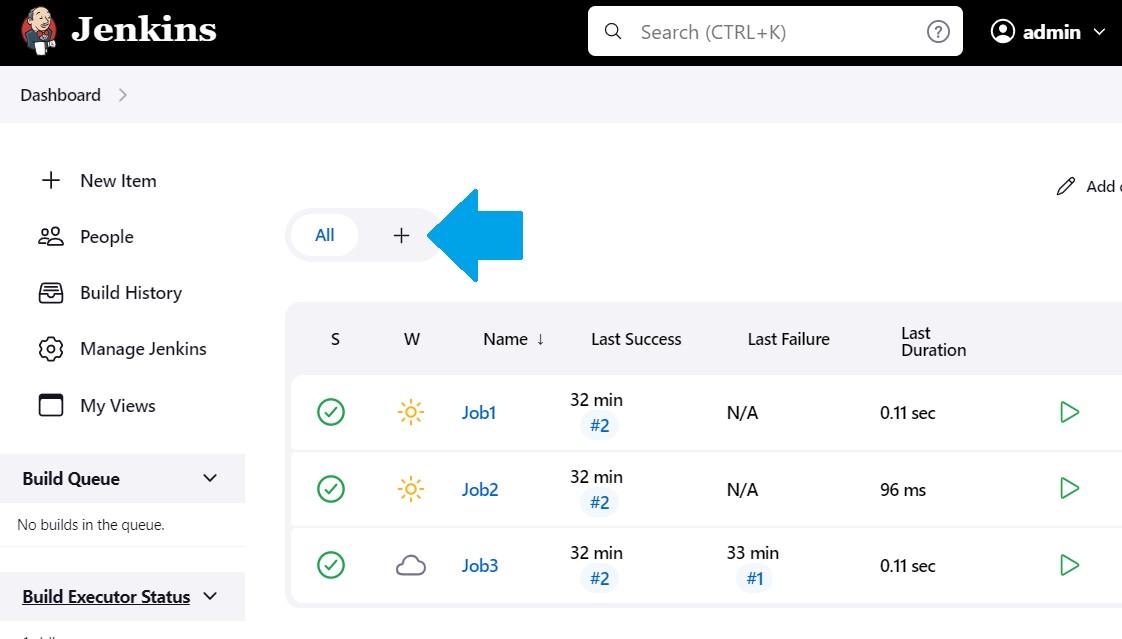Schedule a build for Job3
This screenshot has width=1122, height=639.
coord(1070,565)
